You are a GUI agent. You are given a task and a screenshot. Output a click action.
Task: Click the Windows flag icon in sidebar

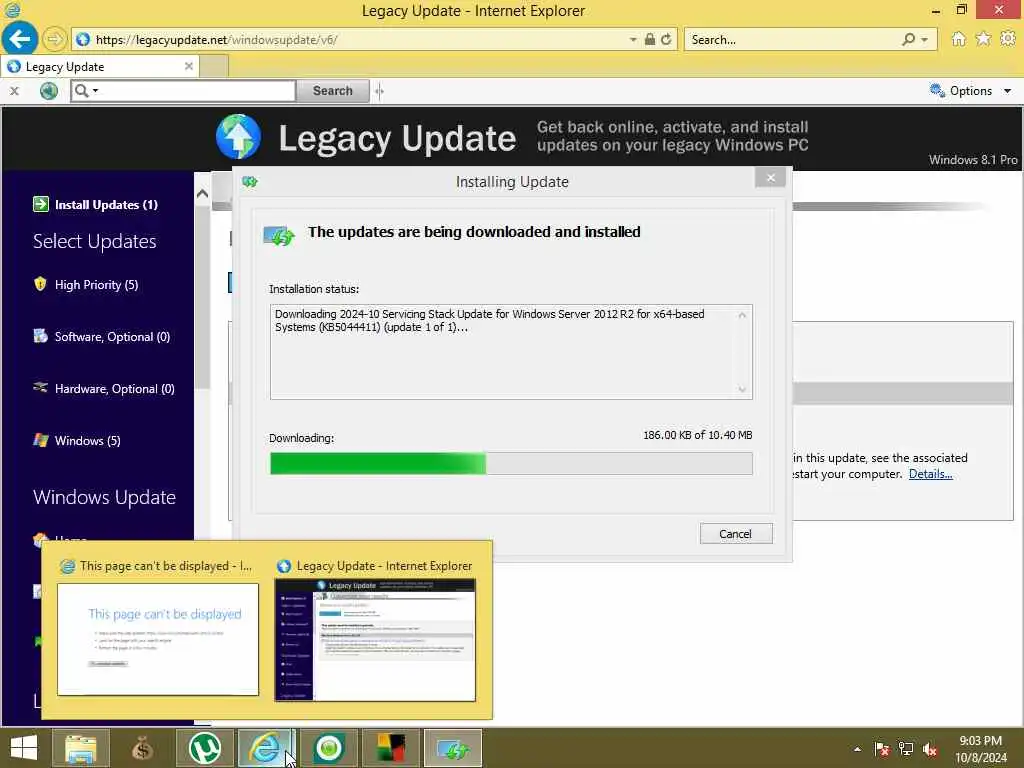40,440
